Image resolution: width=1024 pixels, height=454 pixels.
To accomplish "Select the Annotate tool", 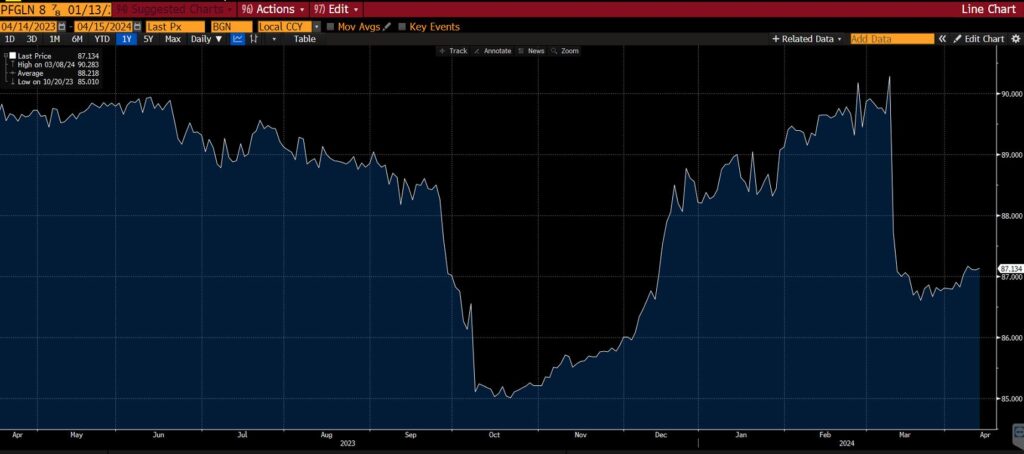I will (492, 50).
